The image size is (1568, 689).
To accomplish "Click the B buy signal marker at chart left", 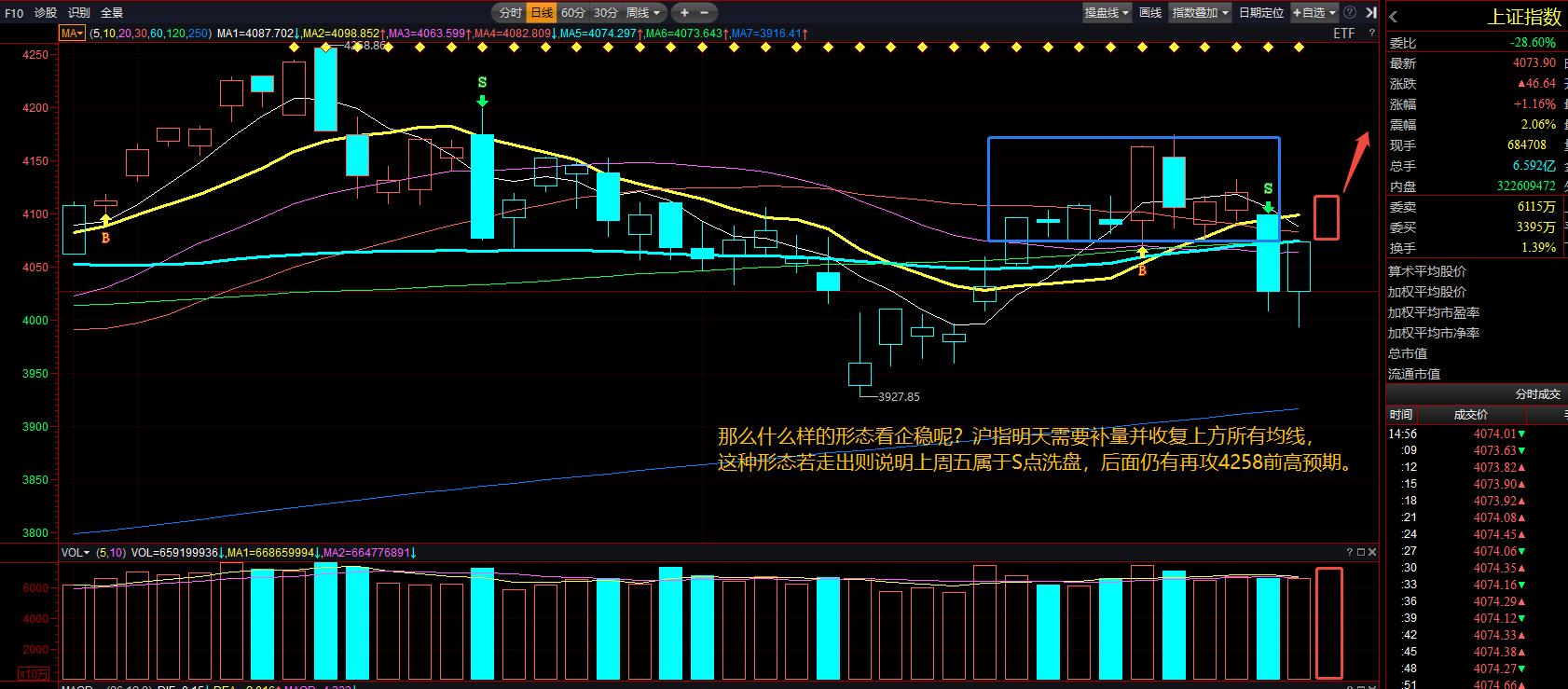I will (105, 238).
